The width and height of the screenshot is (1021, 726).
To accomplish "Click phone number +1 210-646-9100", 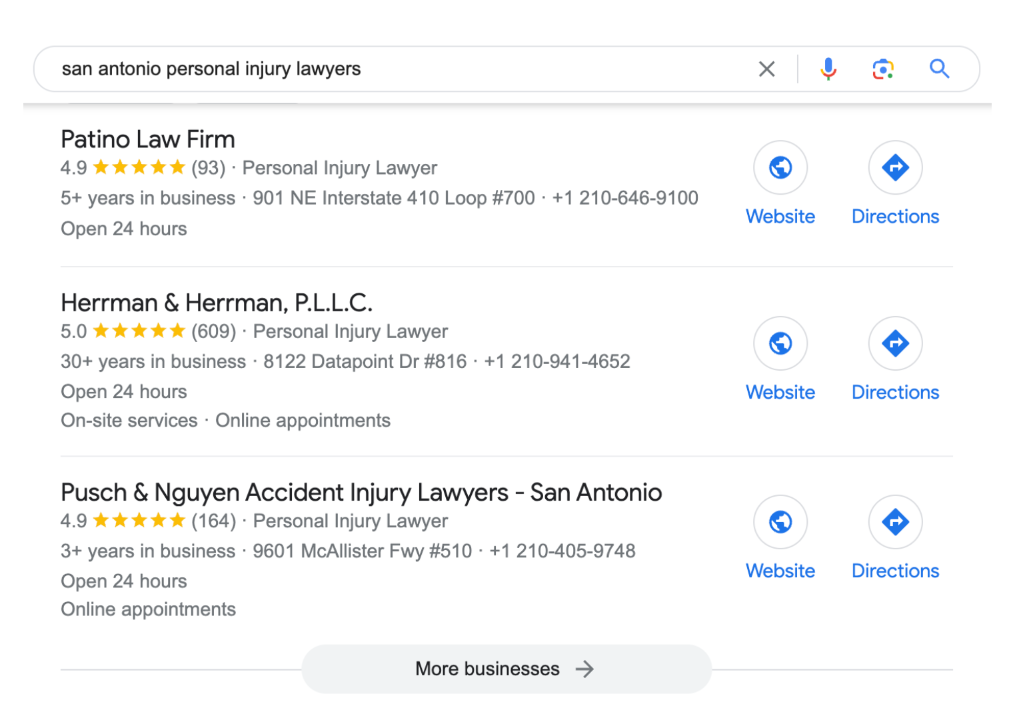I will (x=625, y=198).
